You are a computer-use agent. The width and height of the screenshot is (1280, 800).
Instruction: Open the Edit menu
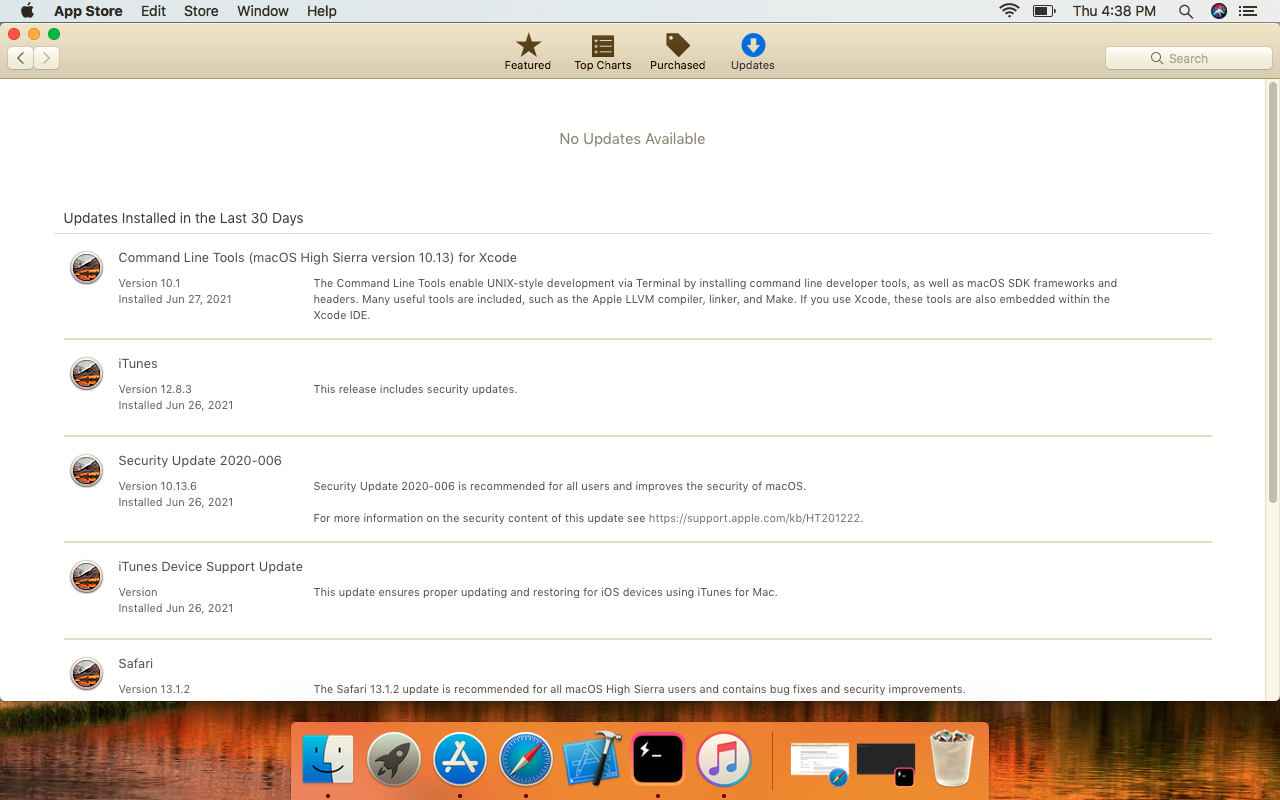pyautogui.click(x=153, y=11)
